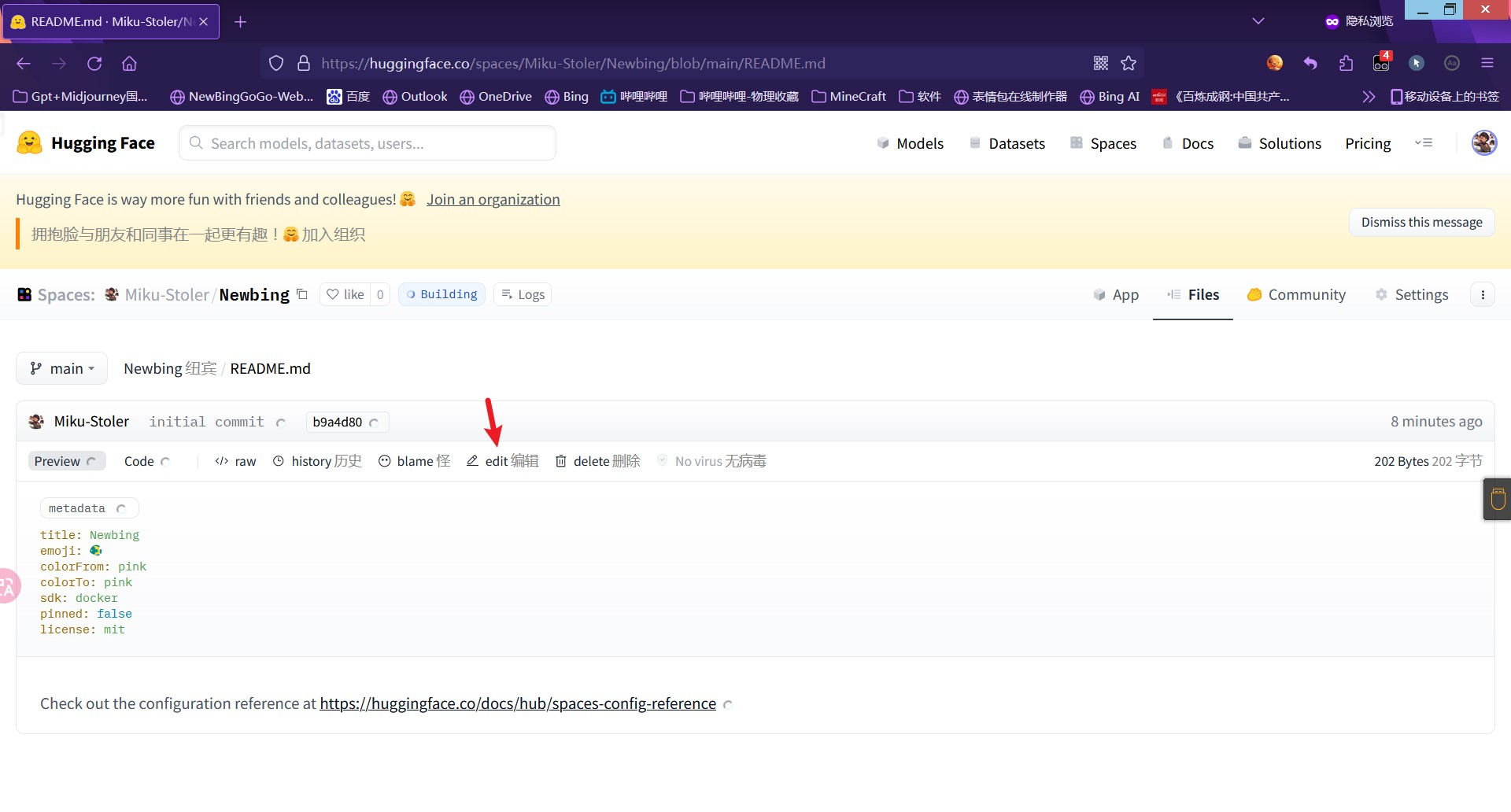Open the floating side panel widget

tap(1498, 500)
